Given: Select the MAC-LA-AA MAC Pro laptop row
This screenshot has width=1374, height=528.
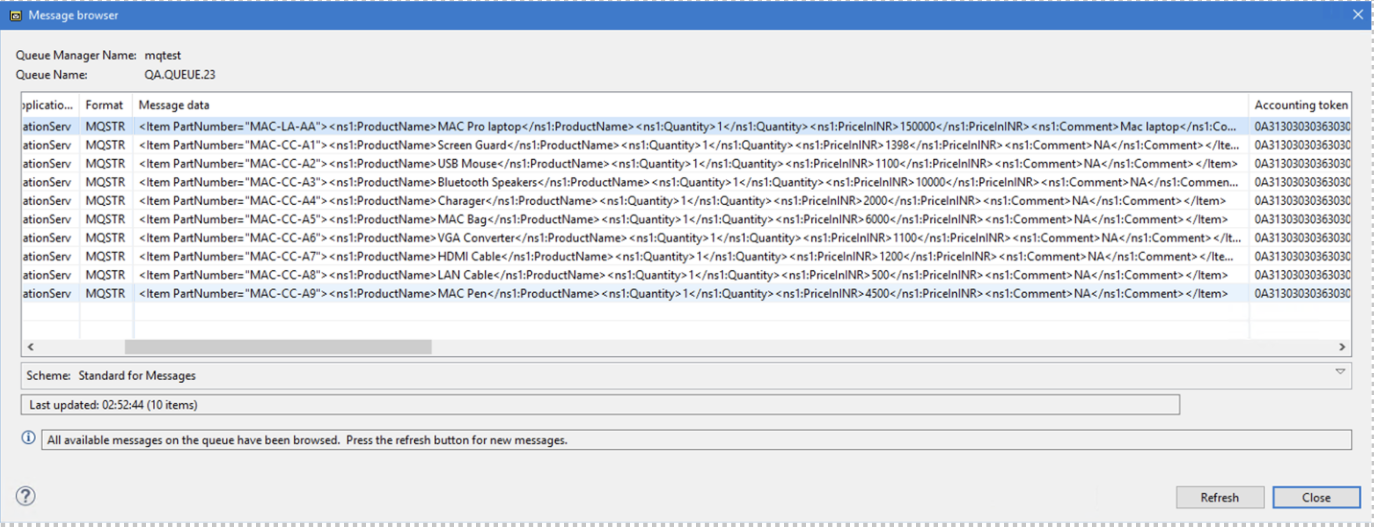Looking at the screenshot, I should [686, 127].
